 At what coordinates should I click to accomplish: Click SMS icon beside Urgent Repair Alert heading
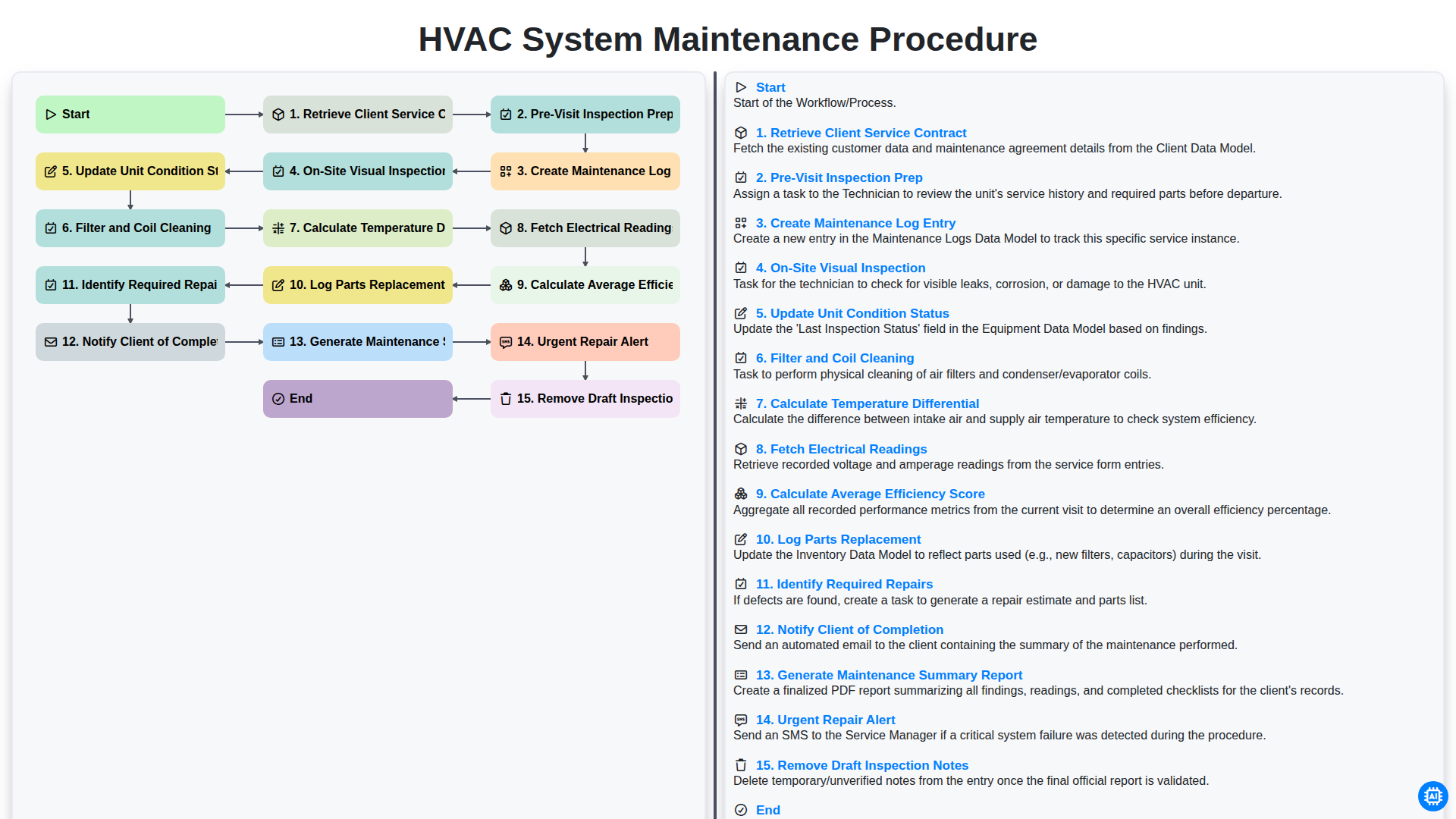[x=741, y=720]
